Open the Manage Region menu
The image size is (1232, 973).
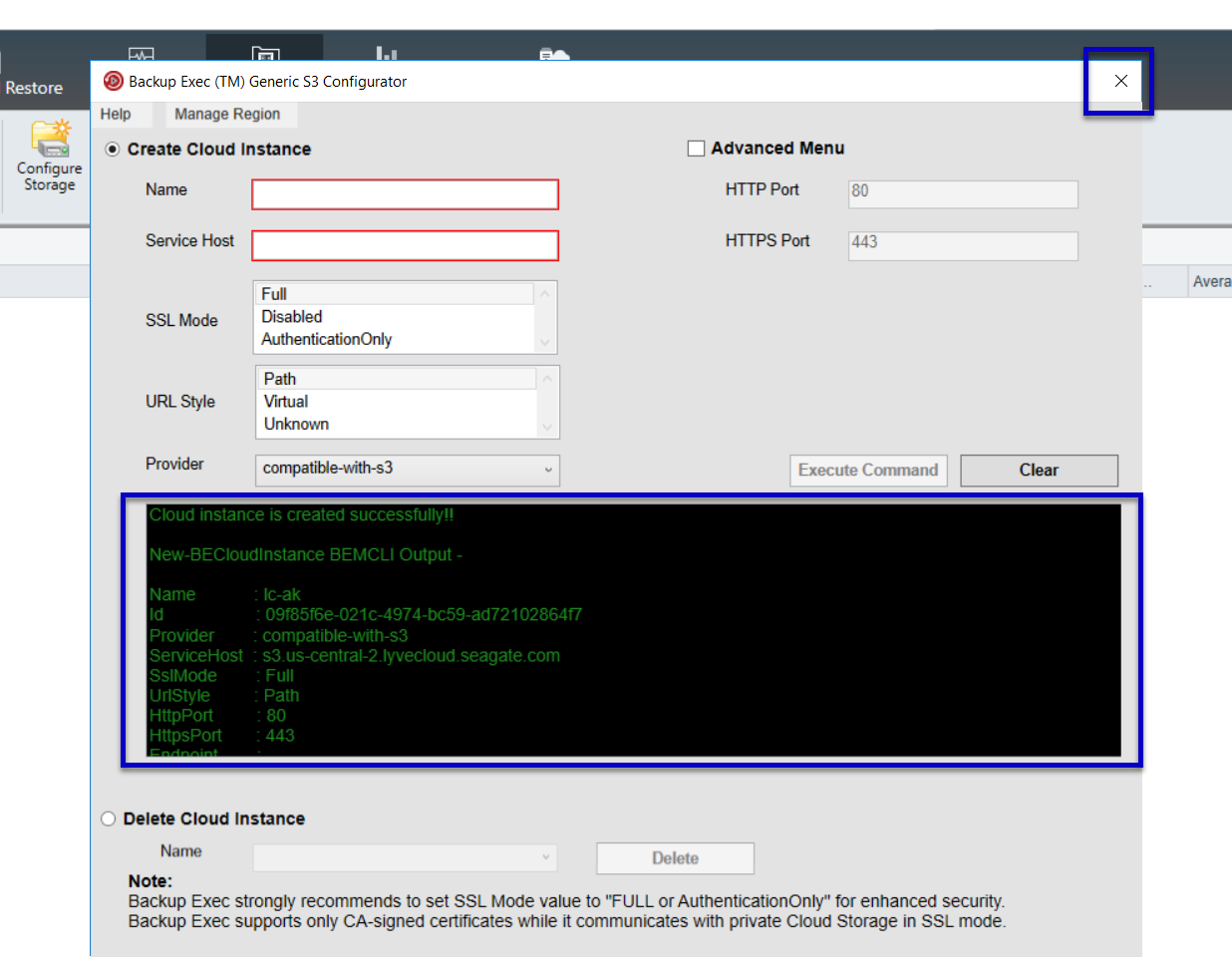point(227,114)
